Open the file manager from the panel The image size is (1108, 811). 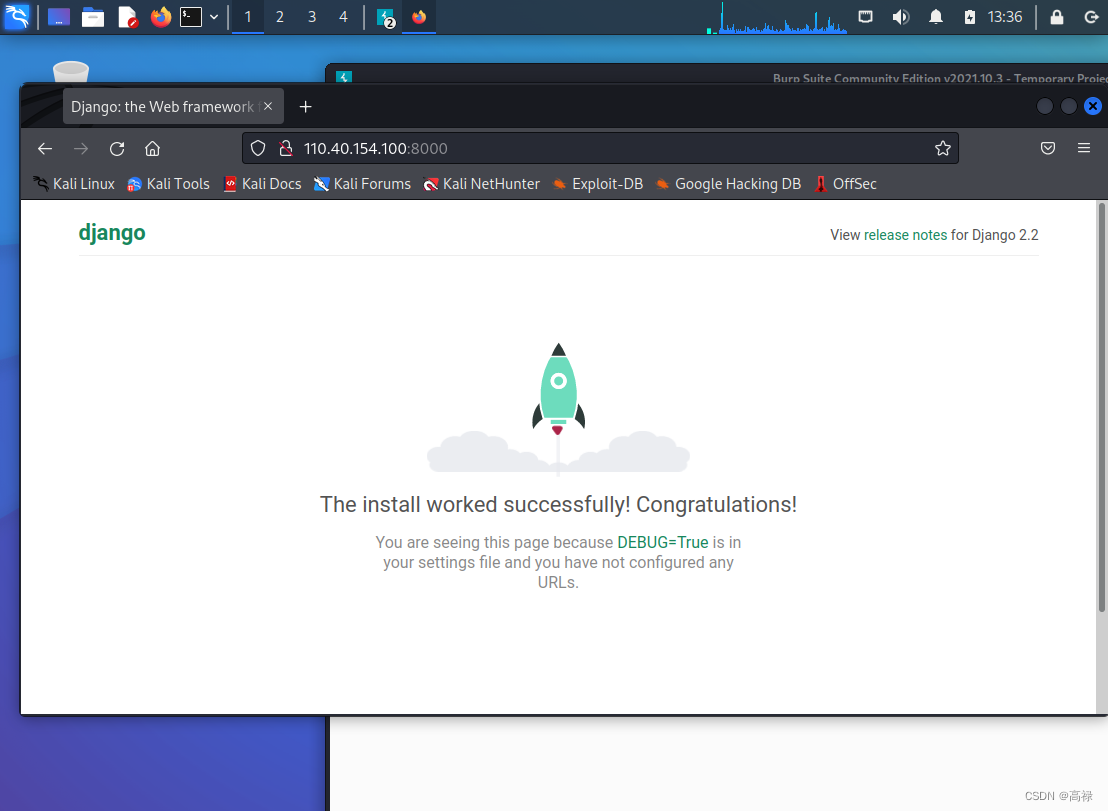pos(93,17)
